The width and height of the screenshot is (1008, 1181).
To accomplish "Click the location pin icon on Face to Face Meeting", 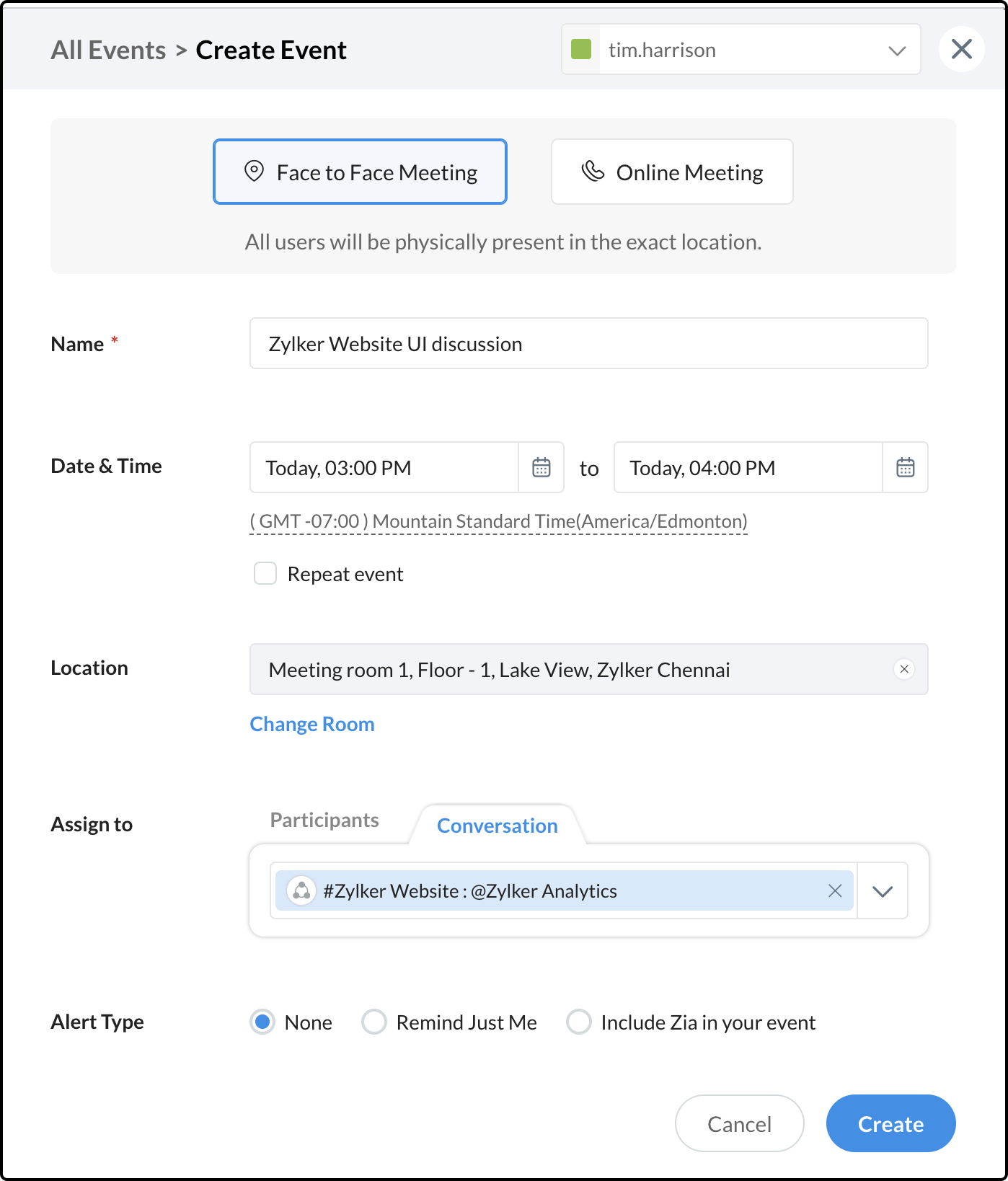I will click(x=254, y=172).
